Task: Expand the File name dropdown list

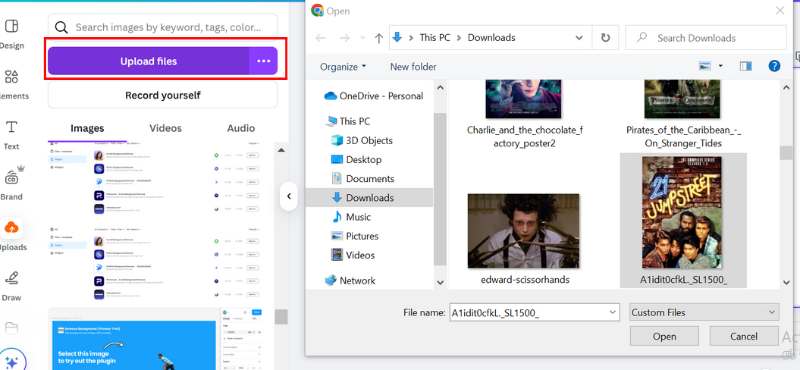Action: click(613, 312)
